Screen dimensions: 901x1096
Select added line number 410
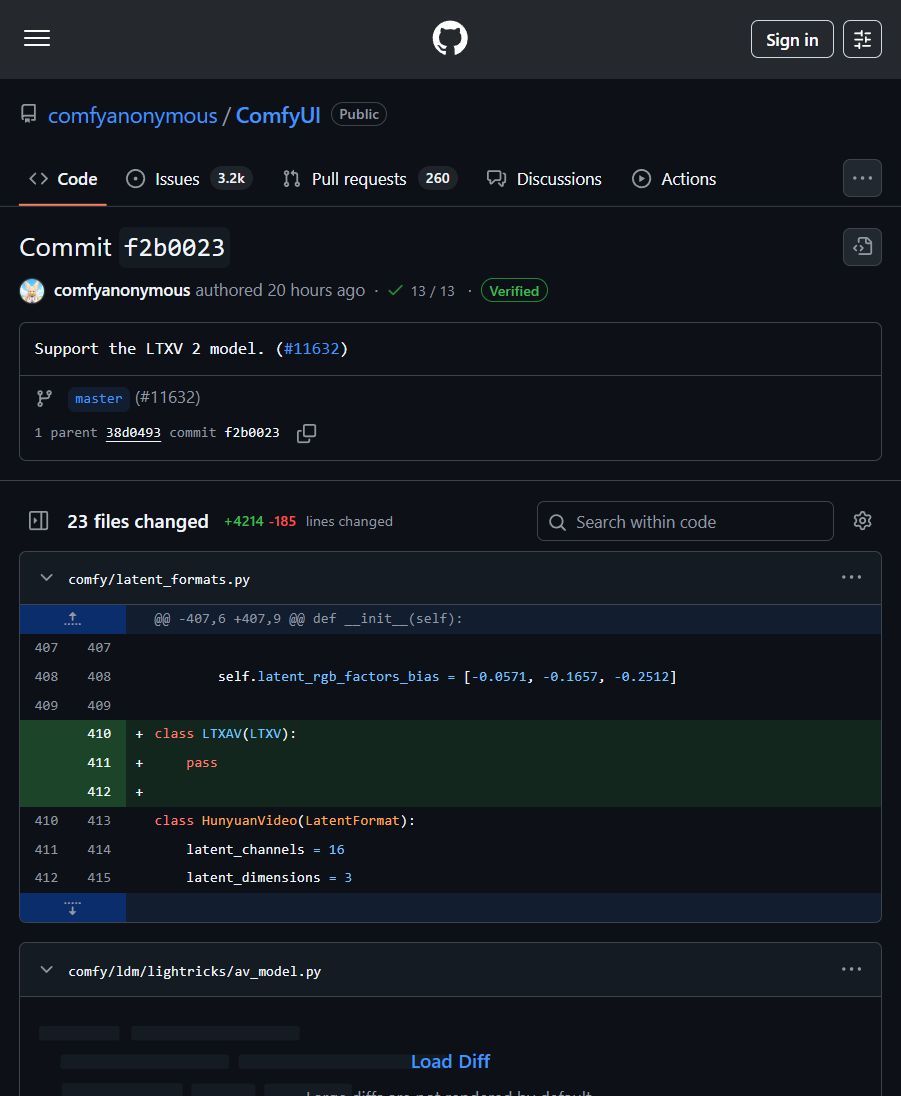pyautogui.click(x=99, y=734)
